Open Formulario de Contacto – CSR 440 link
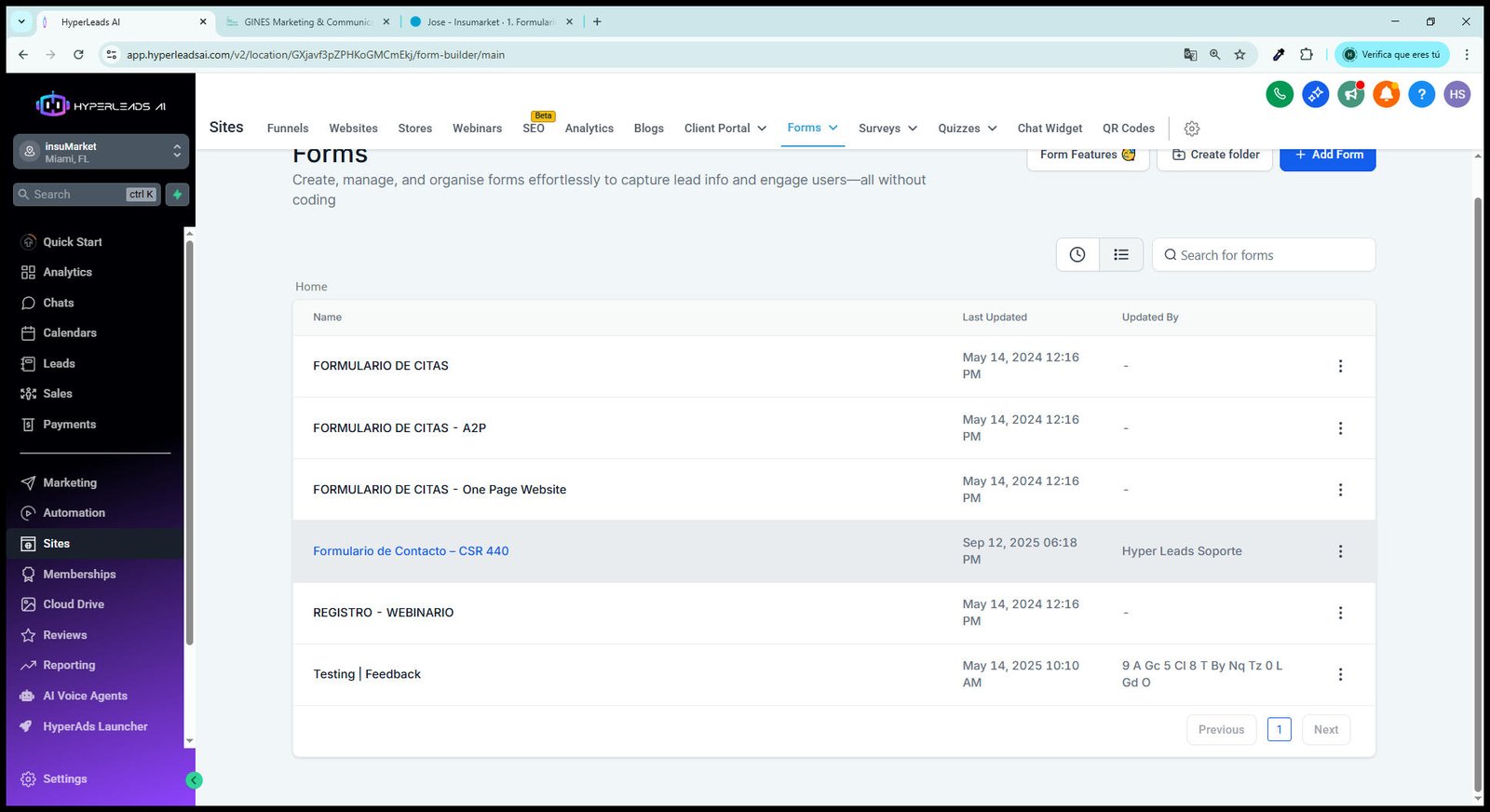The height and width of the screenshot is (812, 1490). 411,551
